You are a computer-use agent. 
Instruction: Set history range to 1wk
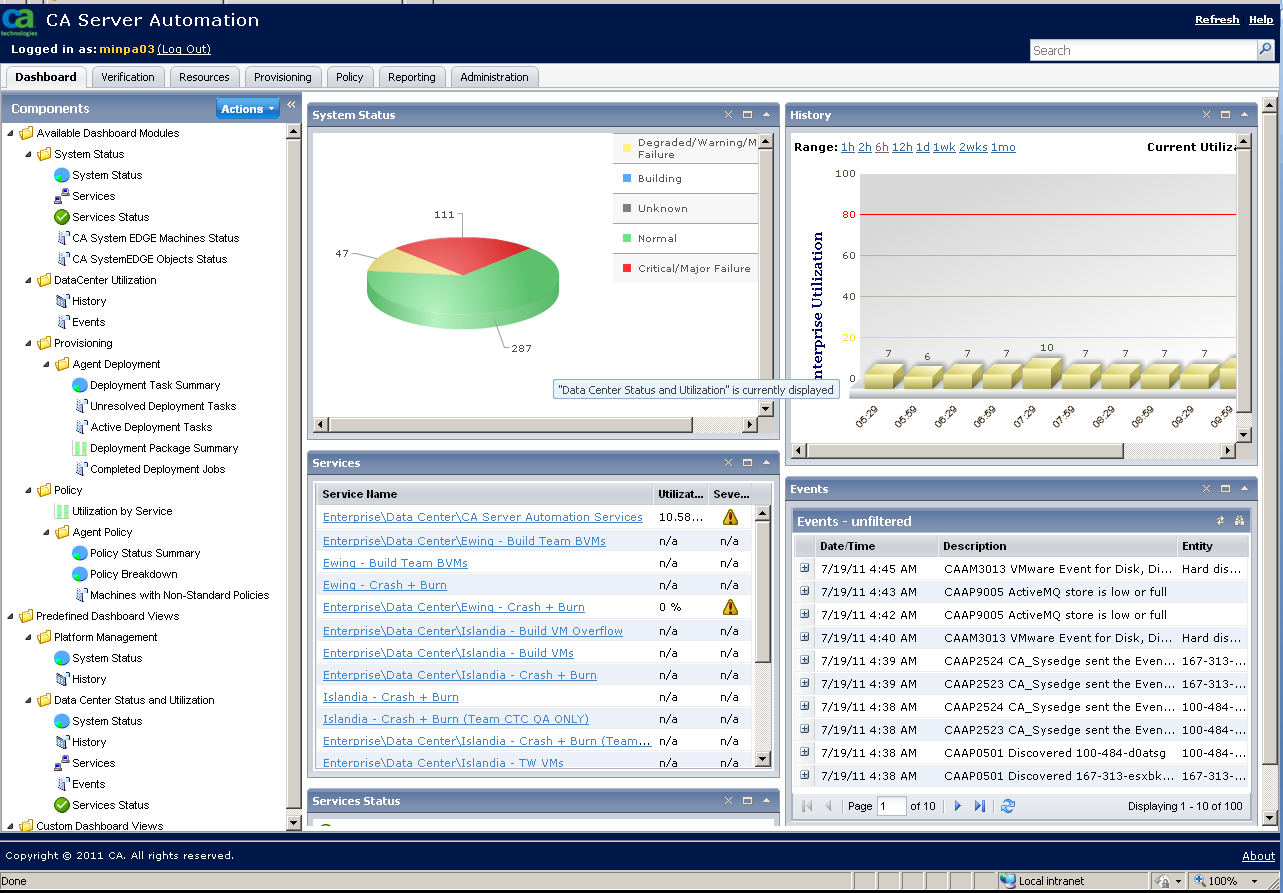[x=944, y=147]
